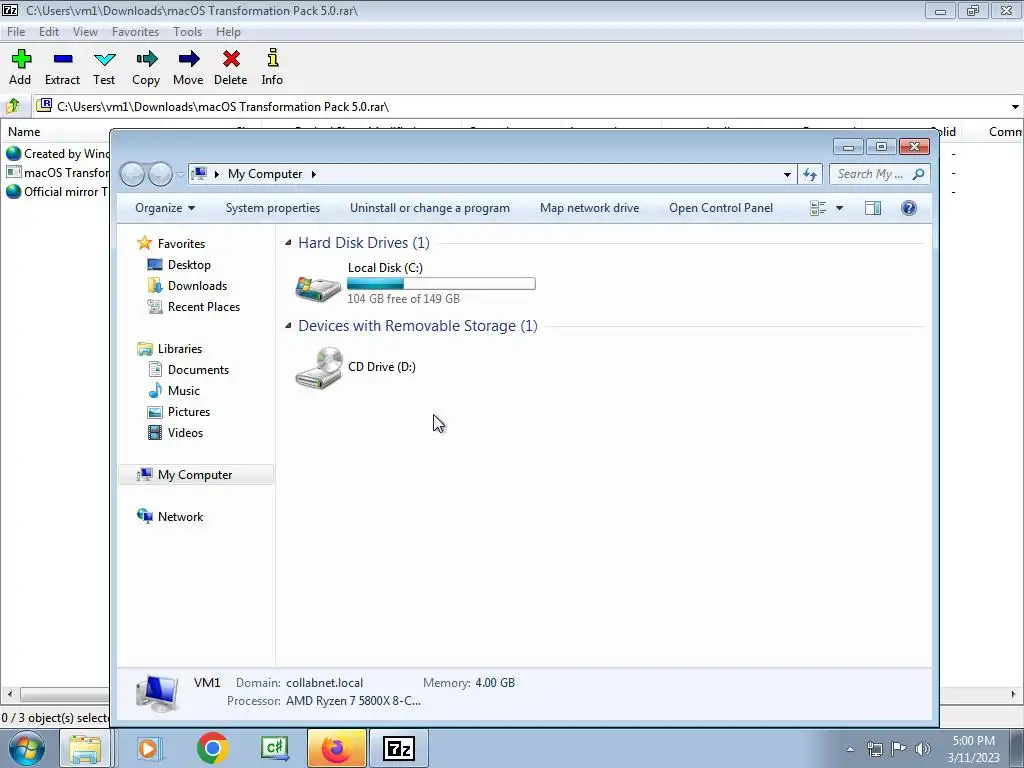Collapse the Hard Disk Drives group
Viewport: 1024px width, 768px height.
click(x=288, y=243)
